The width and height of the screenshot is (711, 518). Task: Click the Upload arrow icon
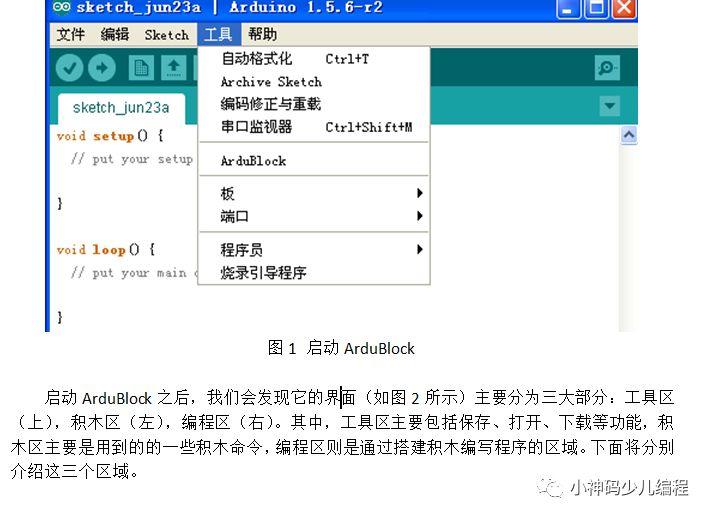[102, 68]
